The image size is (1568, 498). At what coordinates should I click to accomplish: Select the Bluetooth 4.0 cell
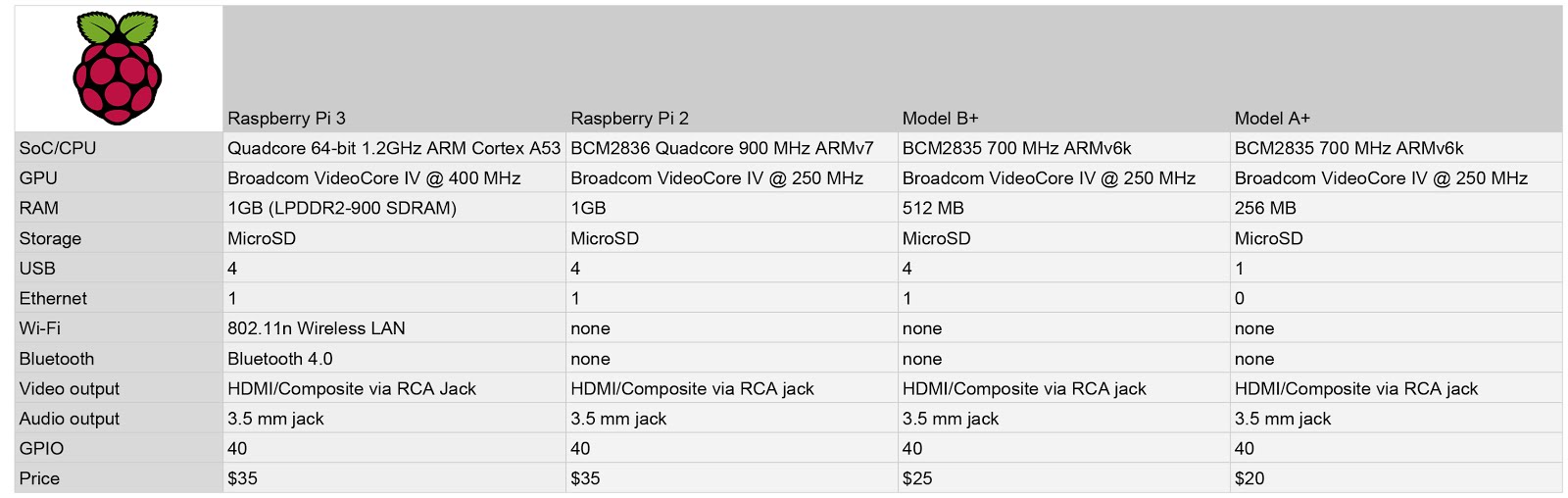coord(280,359)
